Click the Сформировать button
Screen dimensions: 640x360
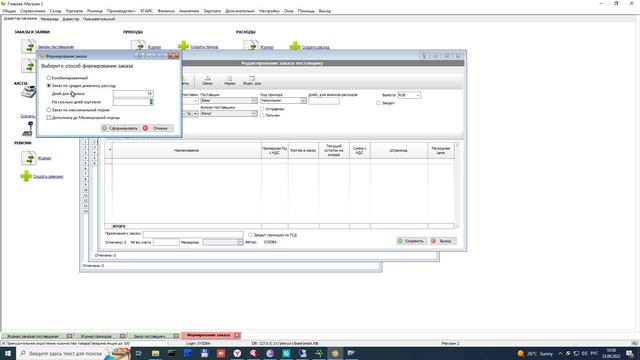(x=120, y=128)
